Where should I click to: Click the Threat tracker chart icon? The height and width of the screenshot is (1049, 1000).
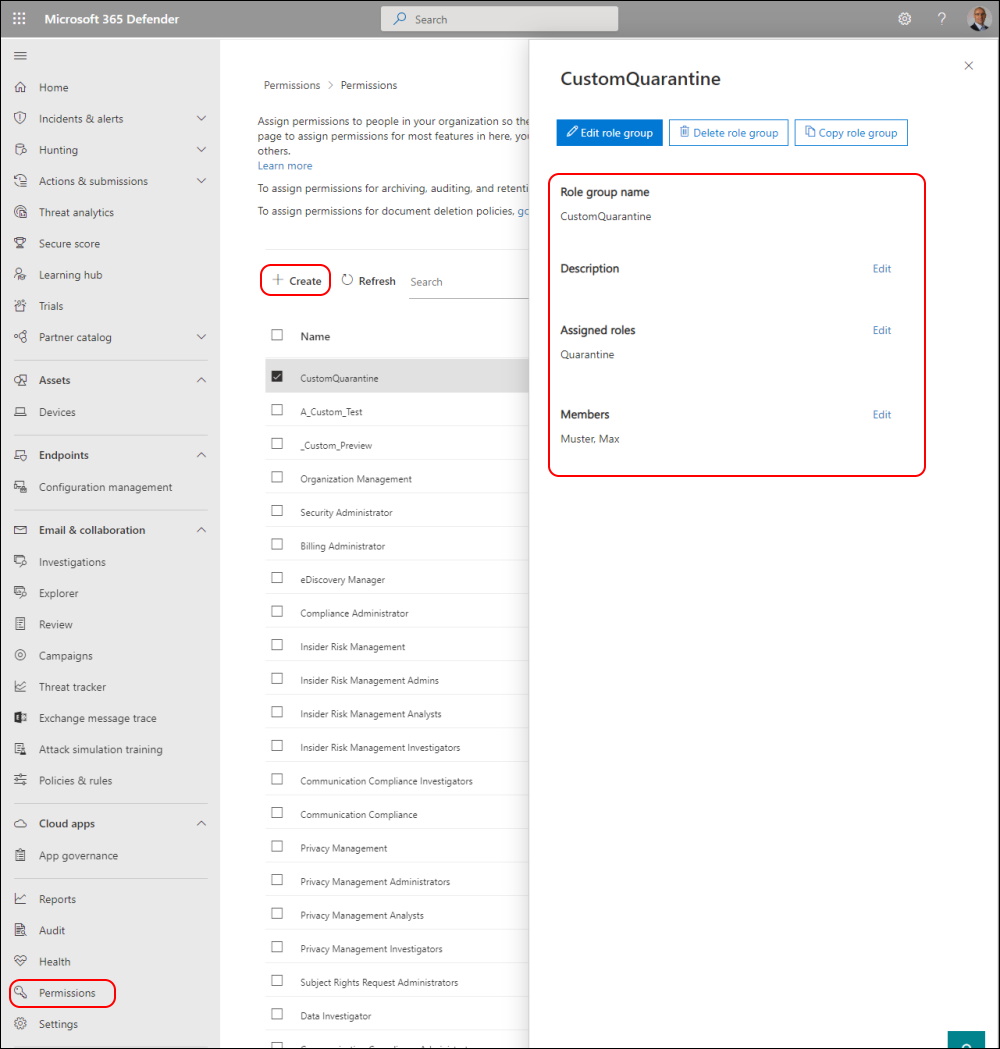21,686
